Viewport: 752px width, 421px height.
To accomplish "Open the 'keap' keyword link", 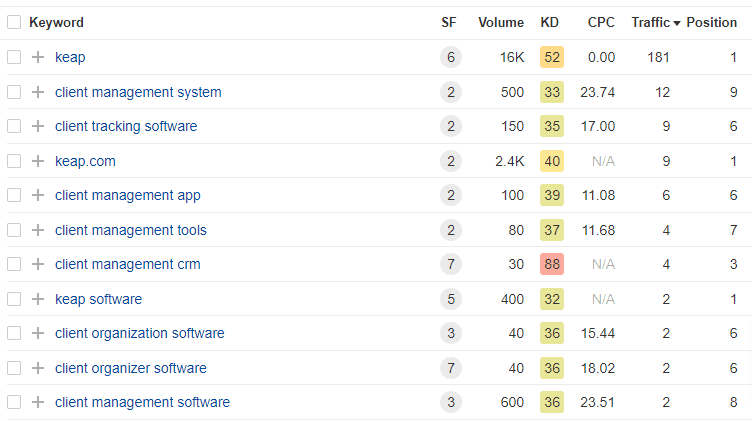I will pyautogui.click(x=70, y=57).
